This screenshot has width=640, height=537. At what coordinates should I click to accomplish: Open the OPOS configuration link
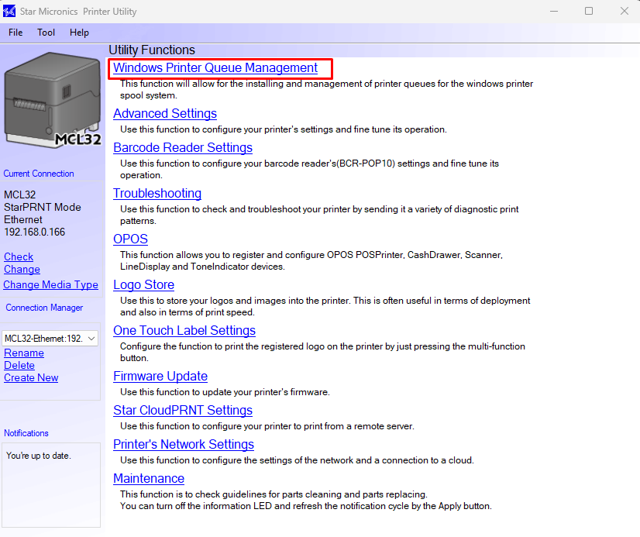click(130, 239)
